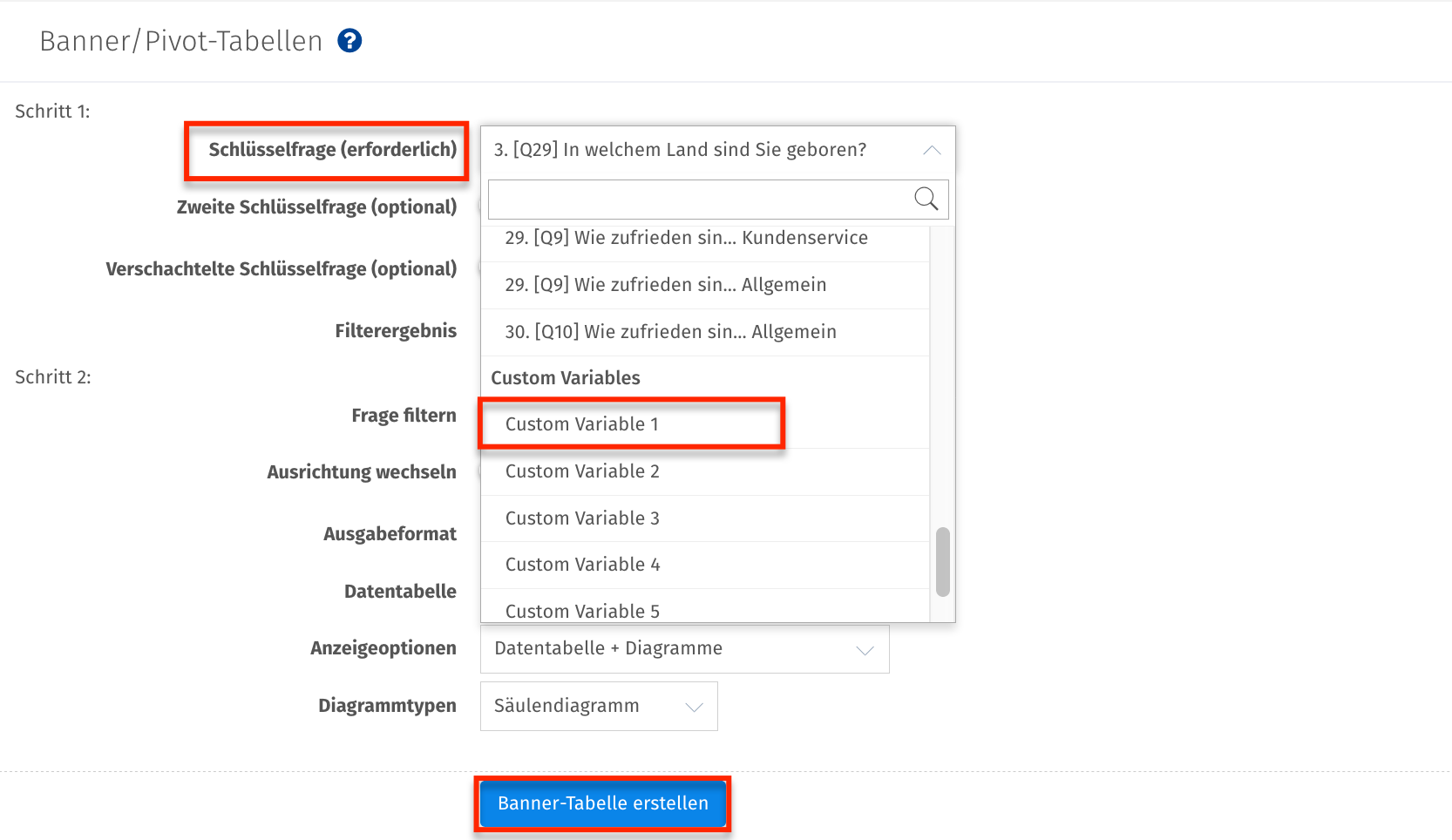Choose question 30 Q10 Allgemein
Screen dimensions: 1452x840
(671, 332)
